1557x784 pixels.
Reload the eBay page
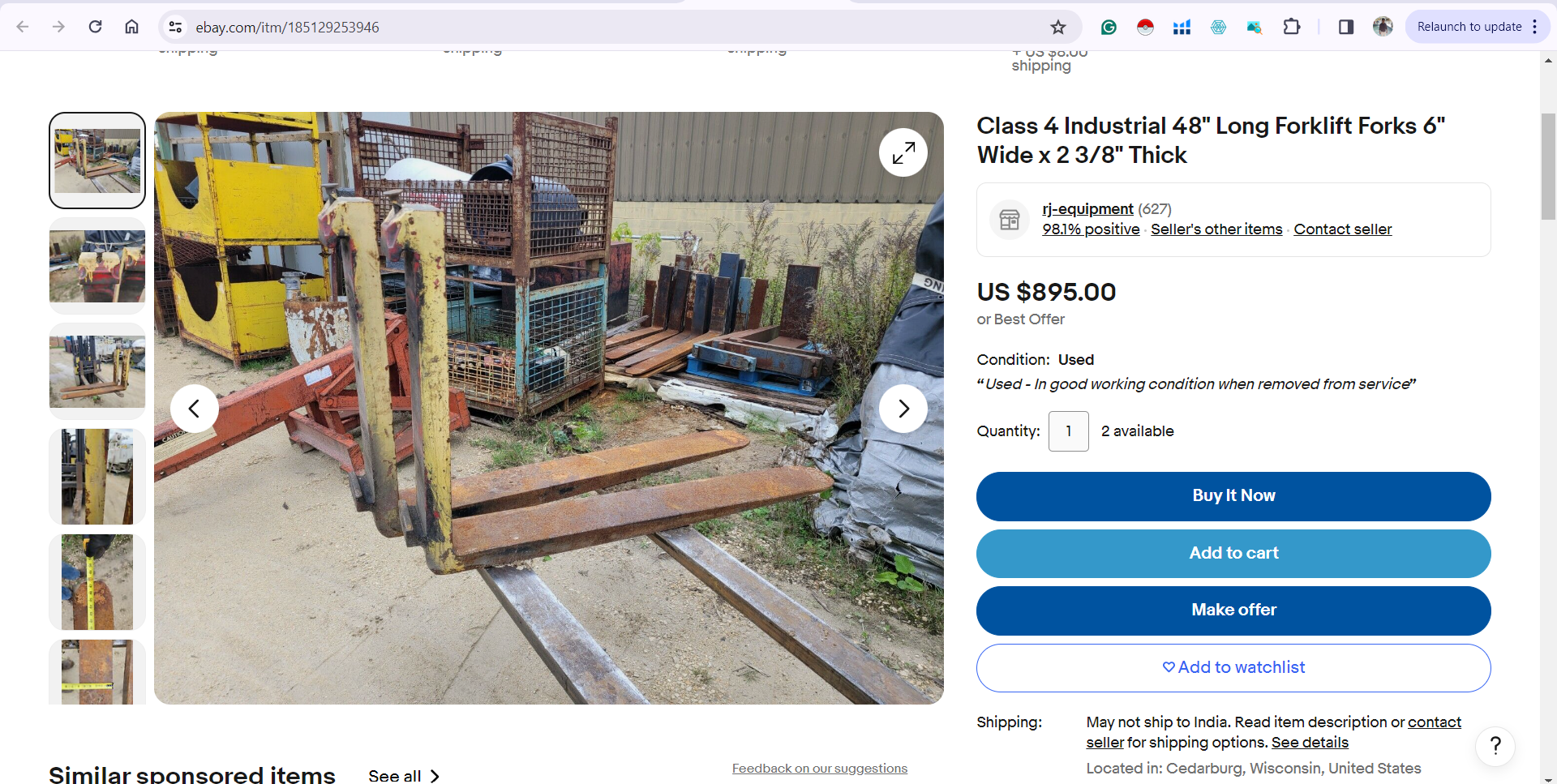(95, 27)
